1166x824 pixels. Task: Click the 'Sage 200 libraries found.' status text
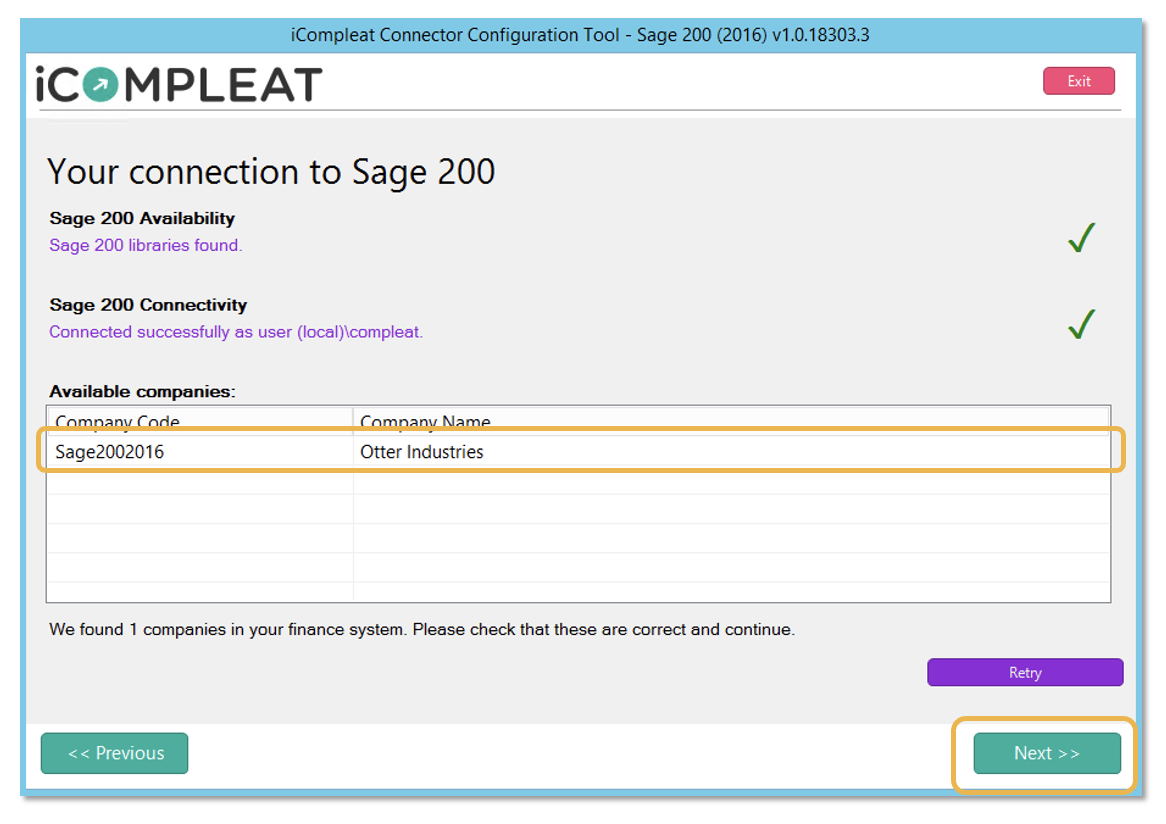click(x=146, y=245)
